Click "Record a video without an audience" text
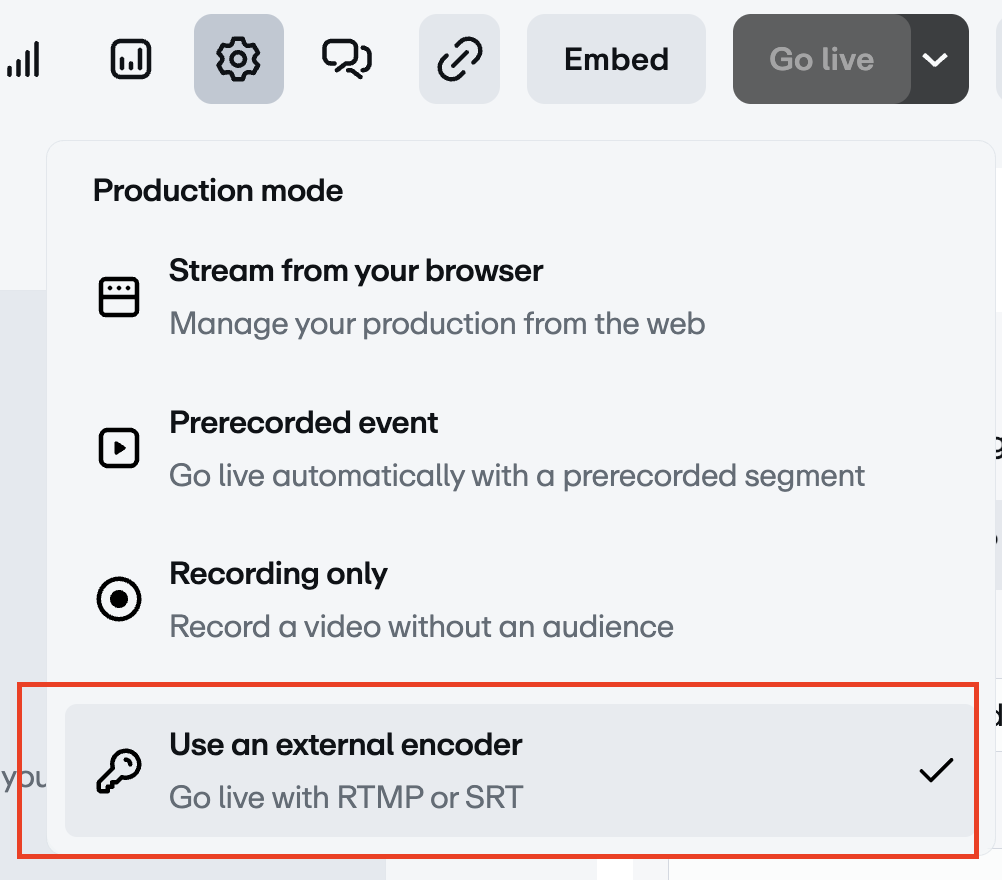The width and height of the screenshot is (1002, 880). [x=421, y=627]
